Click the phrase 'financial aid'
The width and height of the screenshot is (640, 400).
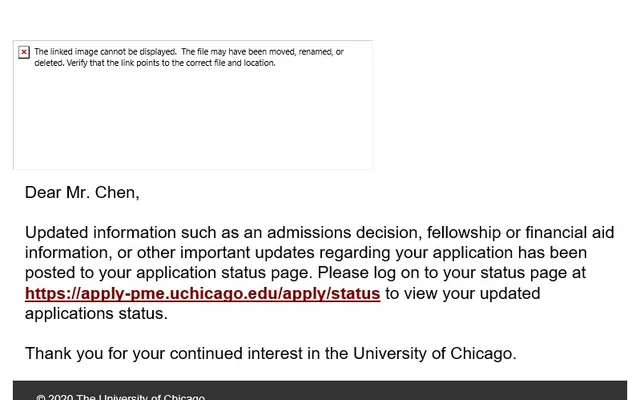tap(569, 232)
